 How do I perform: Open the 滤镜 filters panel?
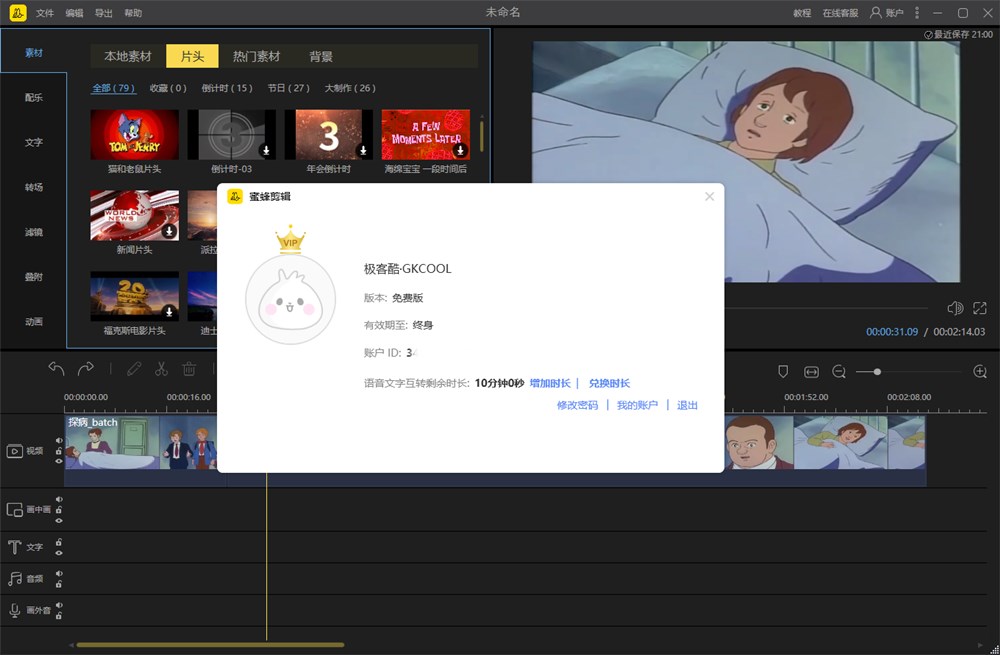[x=33, y=233]
